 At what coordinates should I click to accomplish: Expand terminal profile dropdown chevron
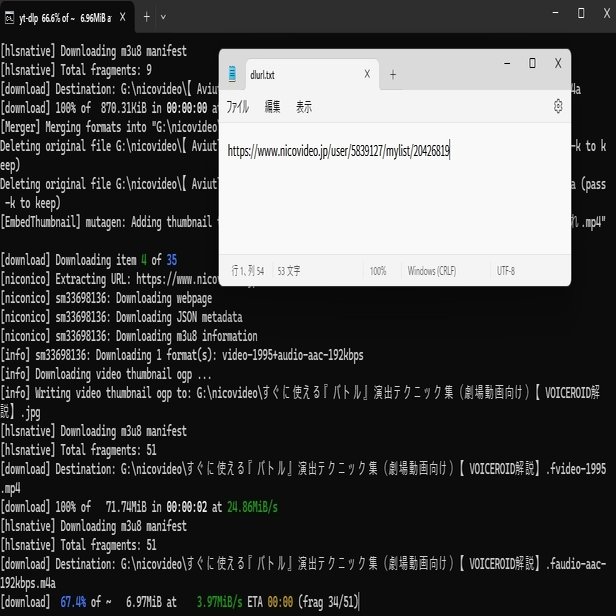click(x=163, y=17)
